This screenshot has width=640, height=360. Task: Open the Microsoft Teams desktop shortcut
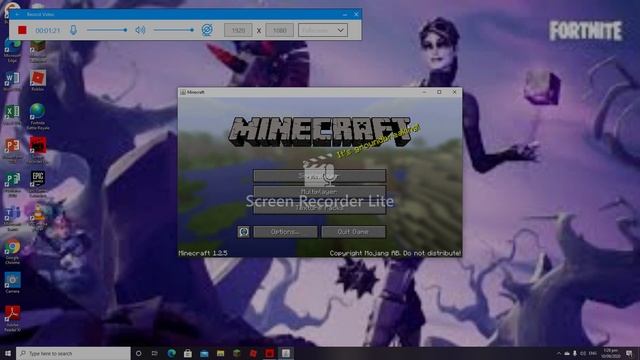pos(12,218)
